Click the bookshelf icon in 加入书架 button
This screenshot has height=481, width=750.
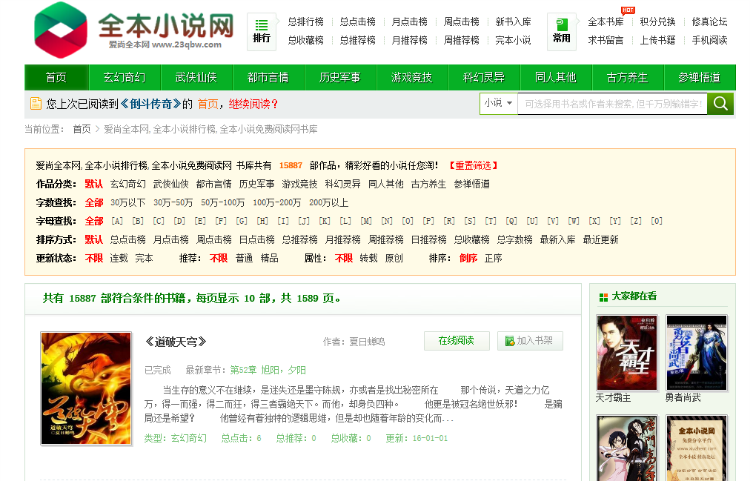(509, 341)
